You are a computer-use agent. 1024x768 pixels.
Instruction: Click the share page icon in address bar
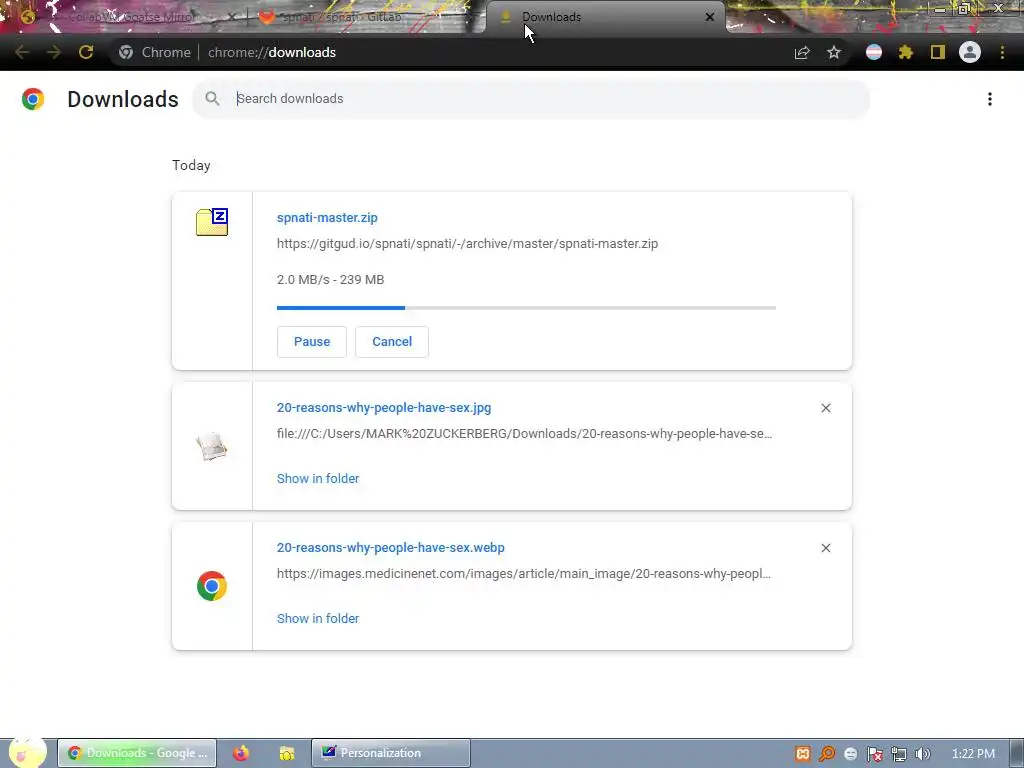[x=802, y=53]
